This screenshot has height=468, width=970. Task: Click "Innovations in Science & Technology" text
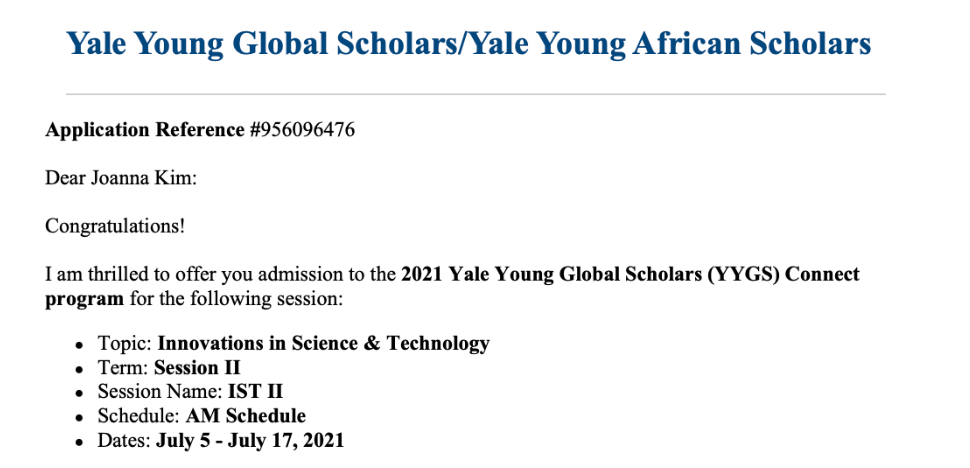pos(324,344)
